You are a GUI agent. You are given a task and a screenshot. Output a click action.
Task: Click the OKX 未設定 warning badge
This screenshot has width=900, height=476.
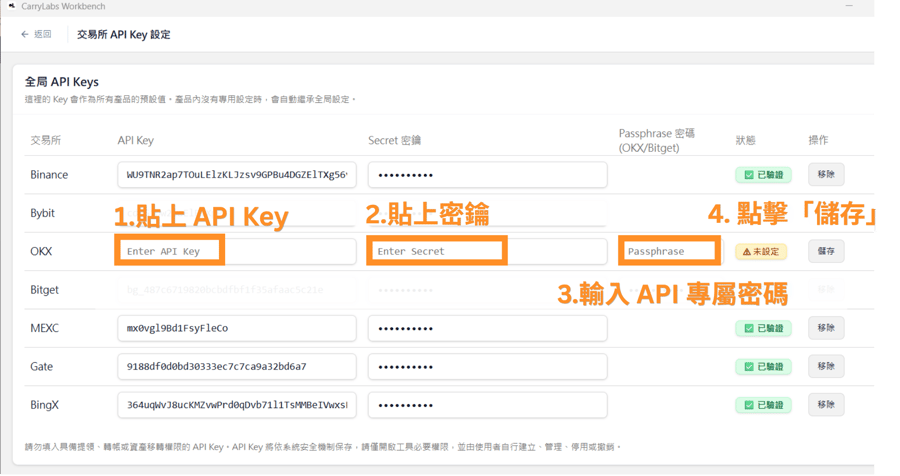pos(761,251)
